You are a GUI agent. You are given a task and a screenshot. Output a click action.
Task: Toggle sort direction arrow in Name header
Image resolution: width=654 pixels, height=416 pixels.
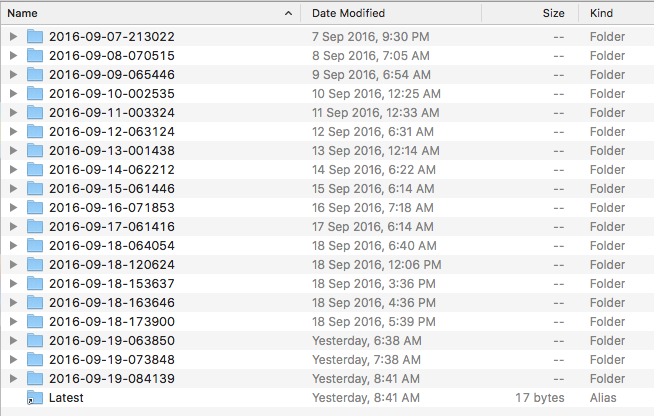tap(289, 13)
